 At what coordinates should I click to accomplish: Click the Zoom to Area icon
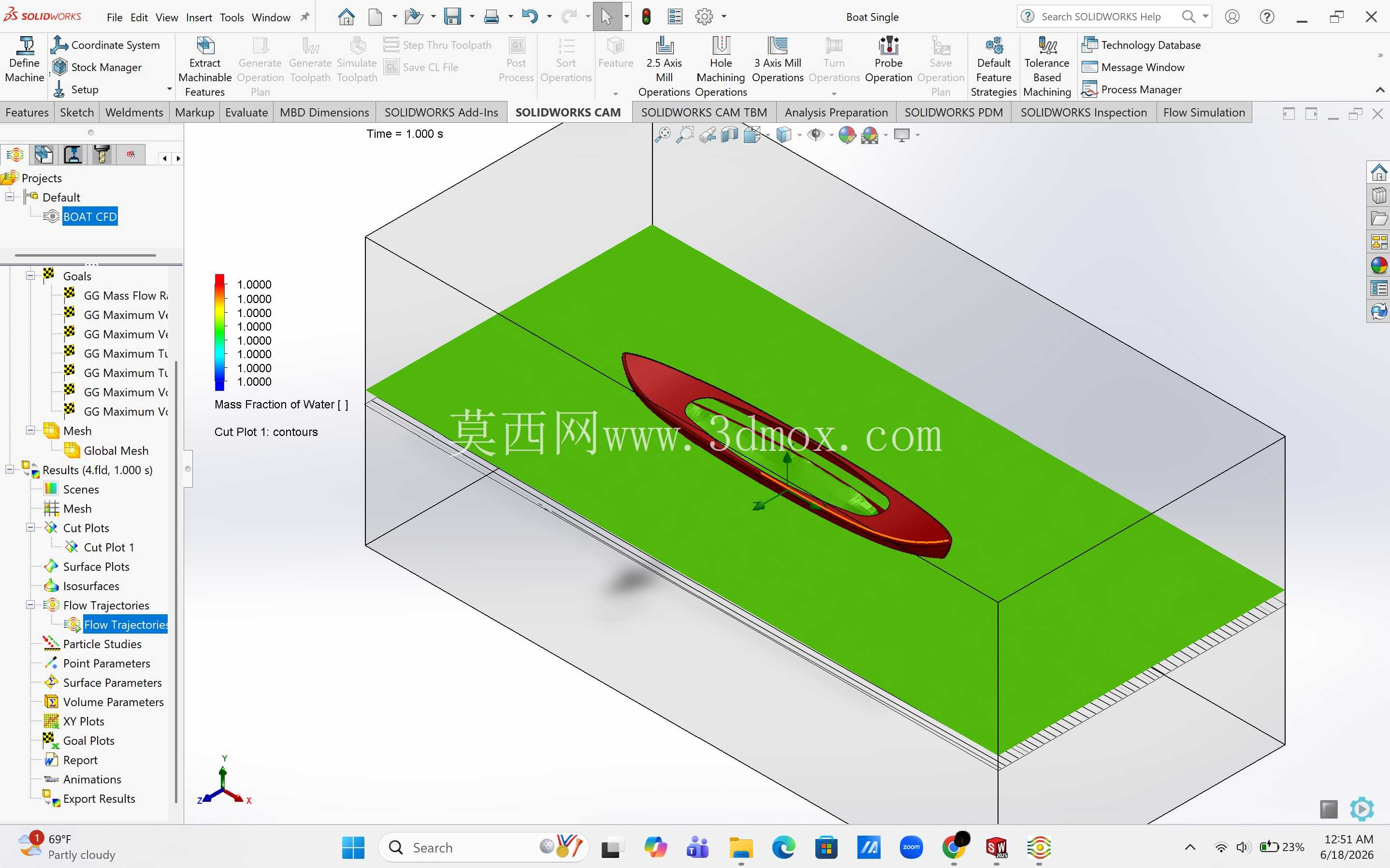pos(685,135)
